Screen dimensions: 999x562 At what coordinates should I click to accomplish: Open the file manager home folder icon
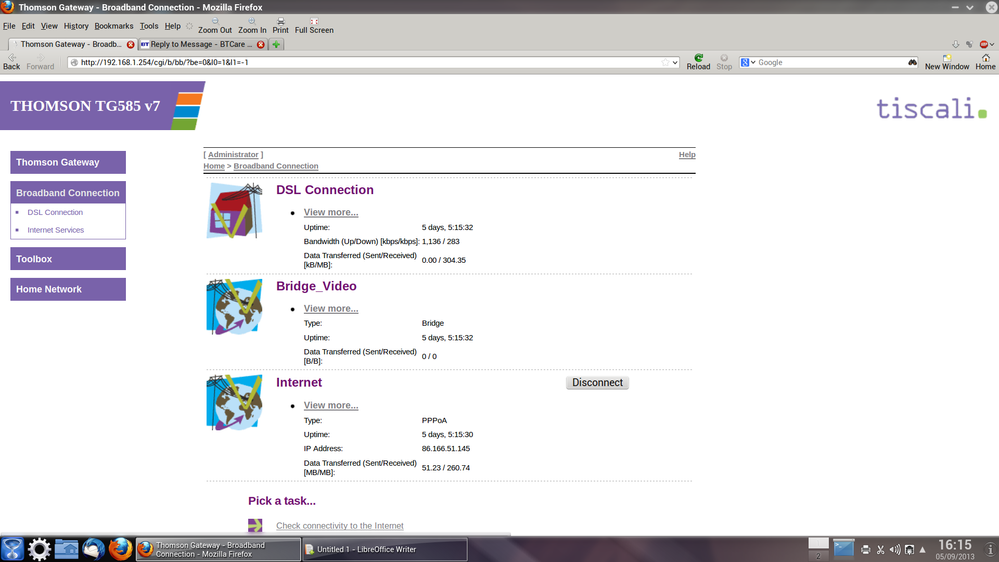click(66, 549)
